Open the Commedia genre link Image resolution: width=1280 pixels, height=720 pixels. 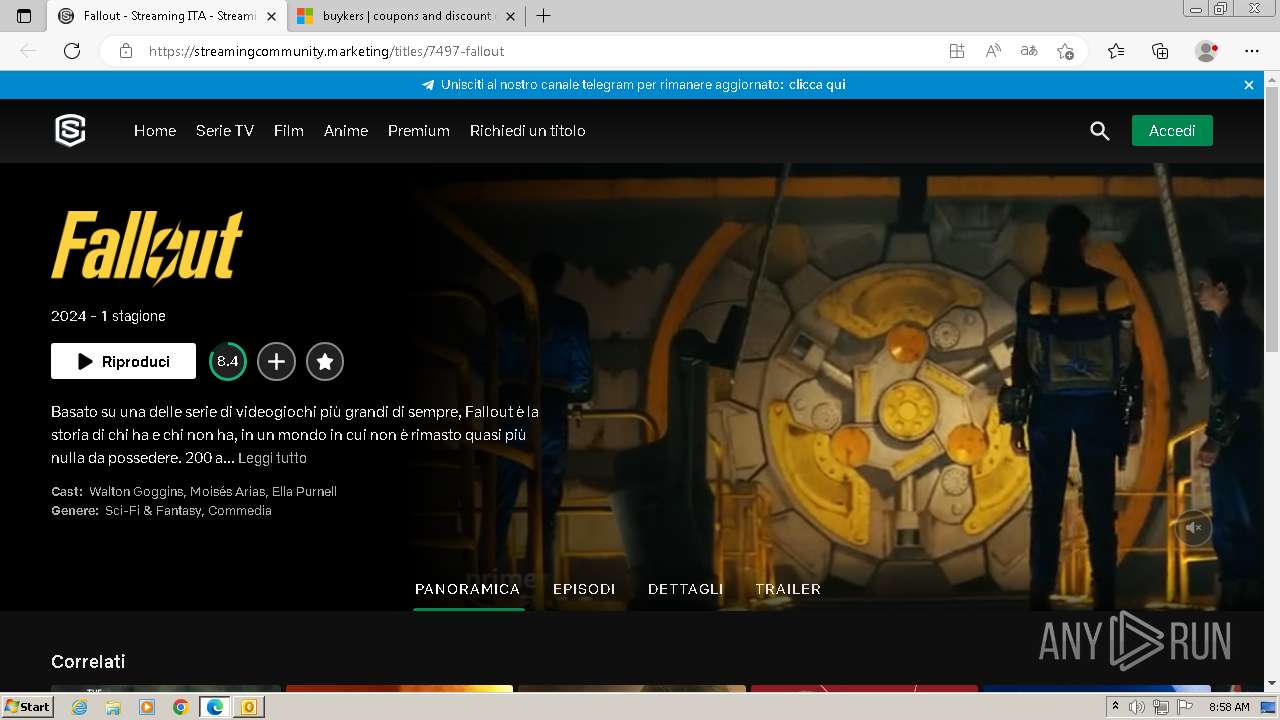(240, 511)
